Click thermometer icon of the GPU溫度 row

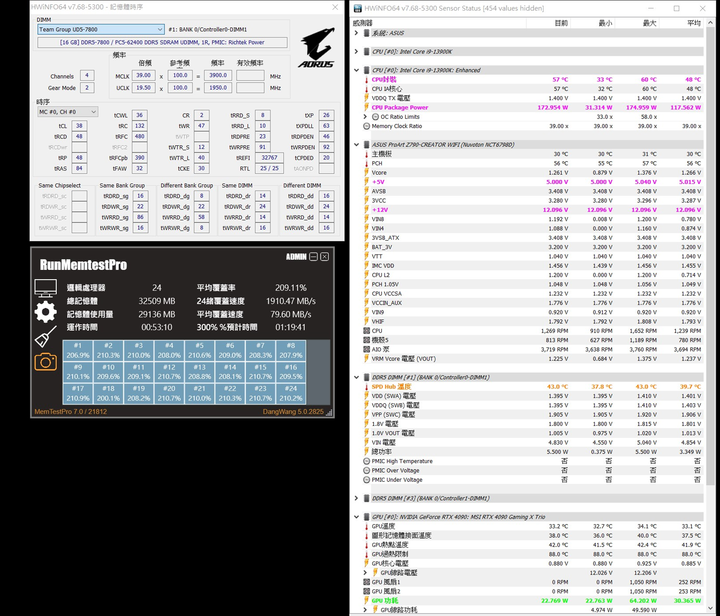click(x=366, y=526)
